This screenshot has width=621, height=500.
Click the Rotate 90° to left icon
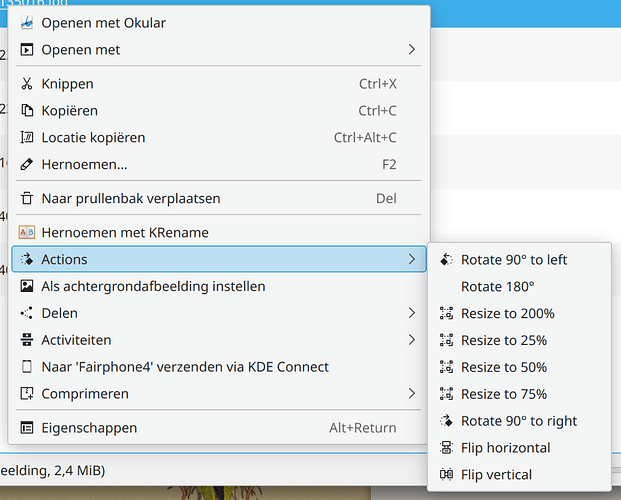click(x=446, y=260)
